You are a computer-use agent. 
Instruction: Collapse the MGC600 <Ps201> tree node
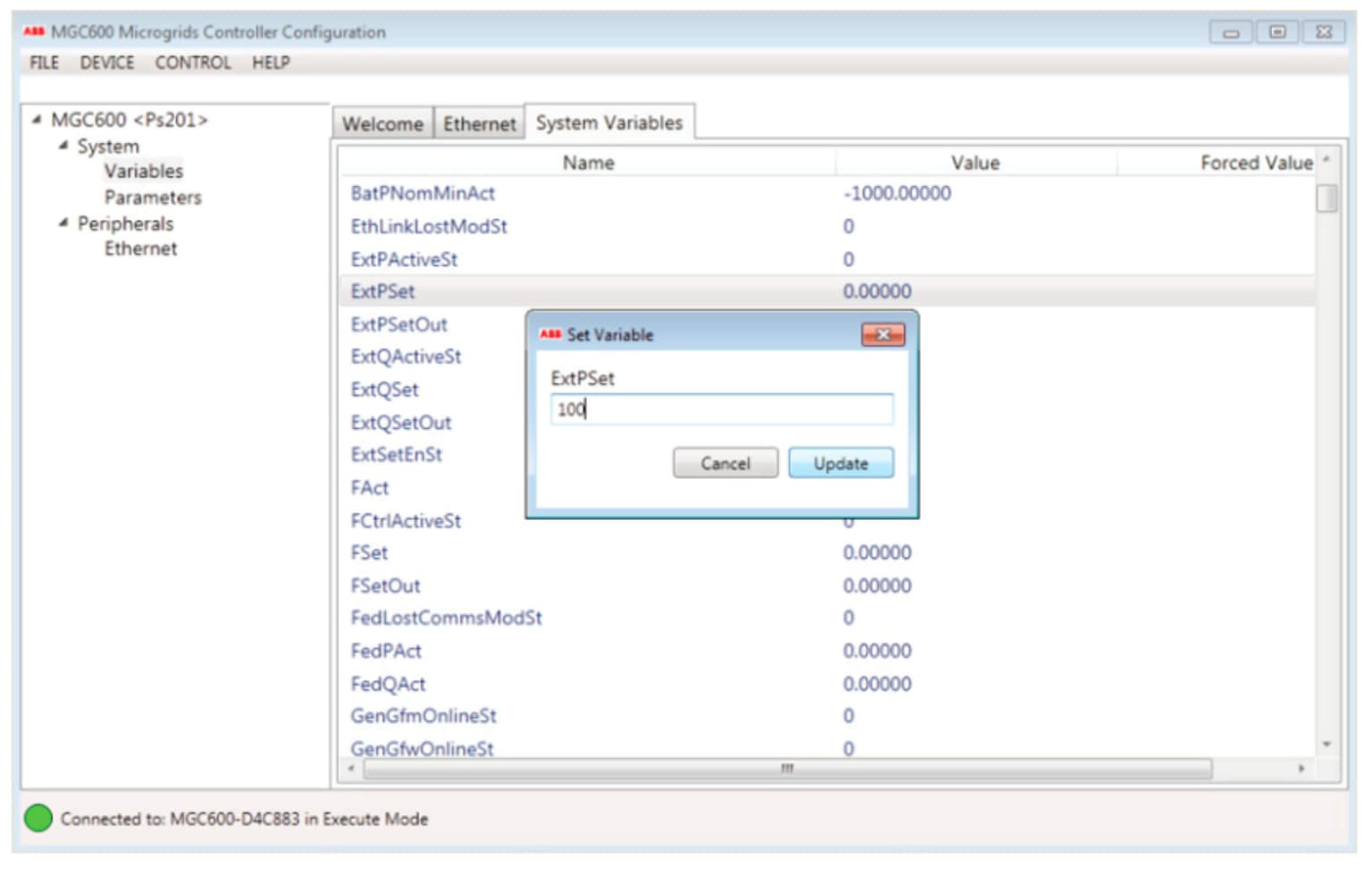coord(37,119)
